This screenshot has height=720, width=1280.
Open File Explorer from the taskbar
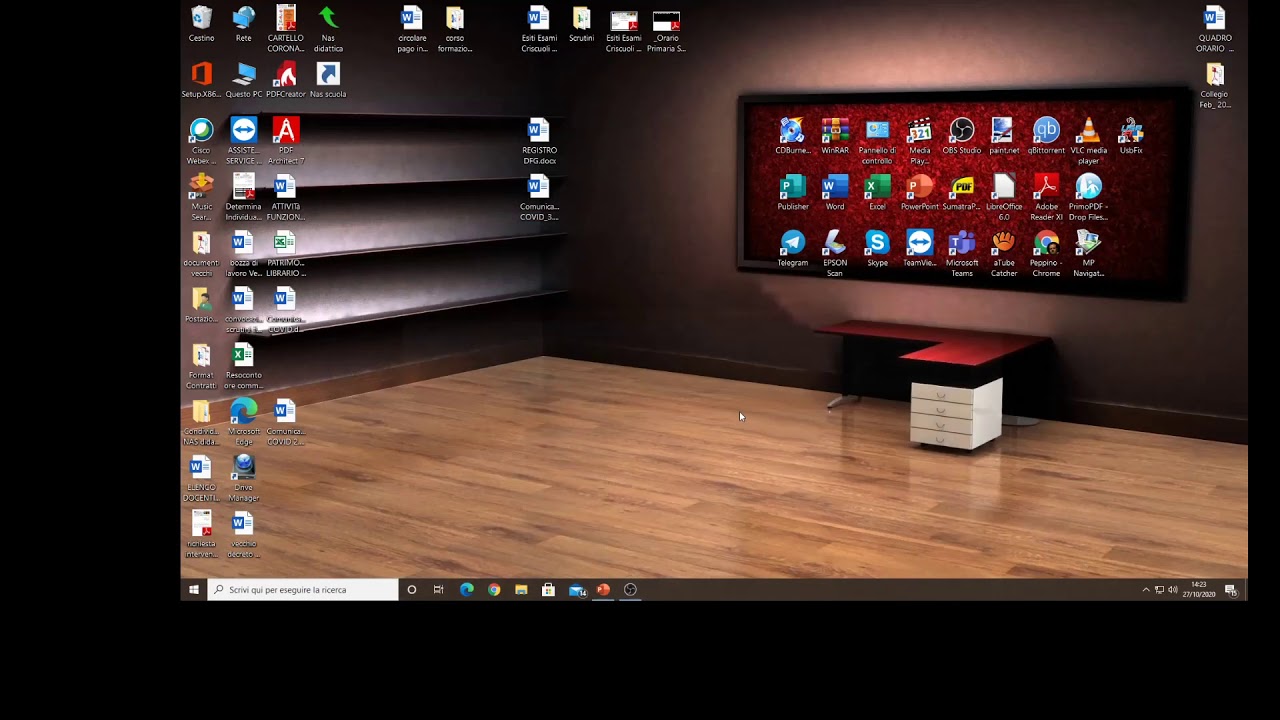[x=521, y=590]
